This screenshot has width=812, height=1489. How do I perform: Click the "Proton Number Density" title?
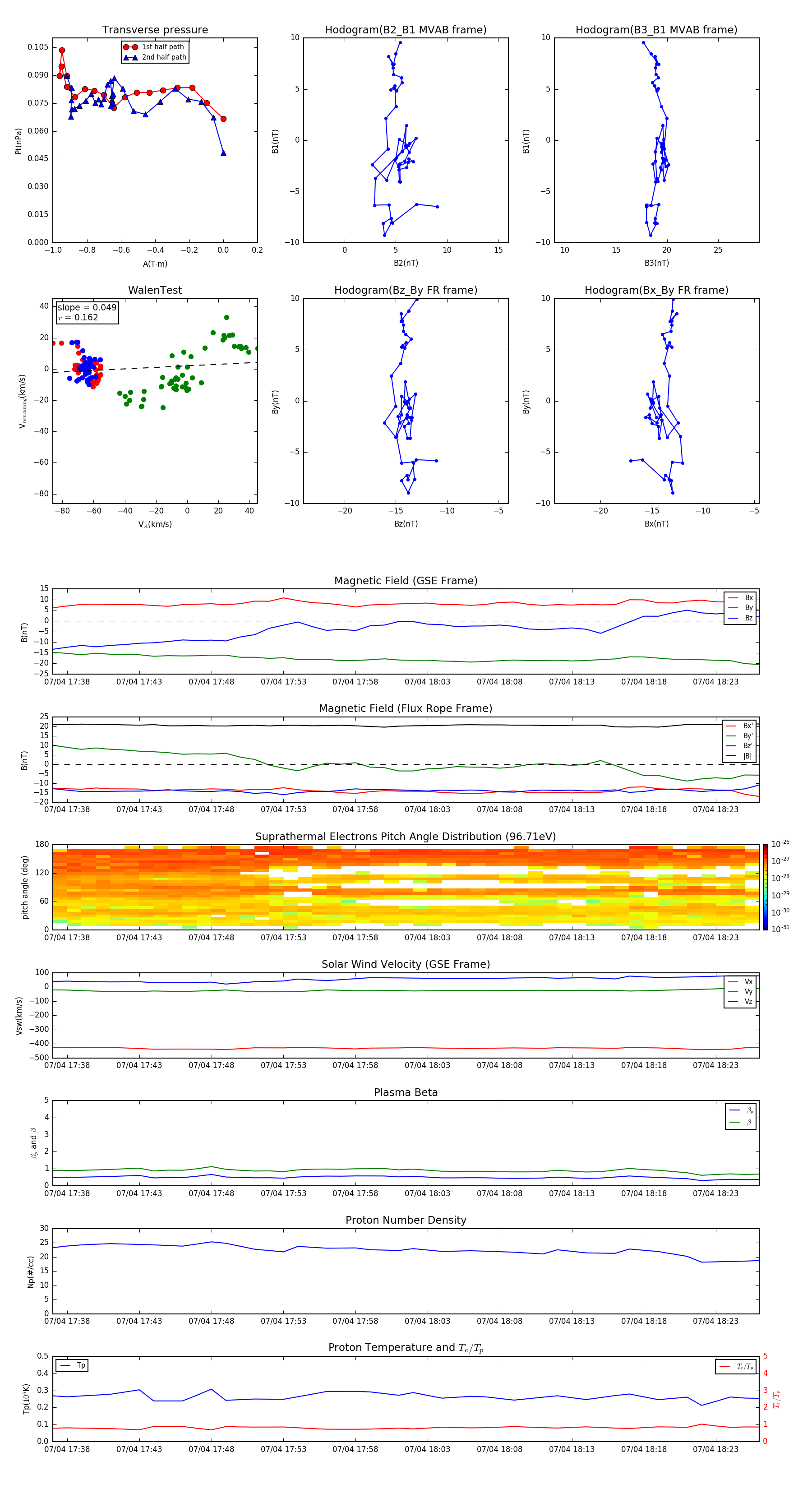[406, 1220]
